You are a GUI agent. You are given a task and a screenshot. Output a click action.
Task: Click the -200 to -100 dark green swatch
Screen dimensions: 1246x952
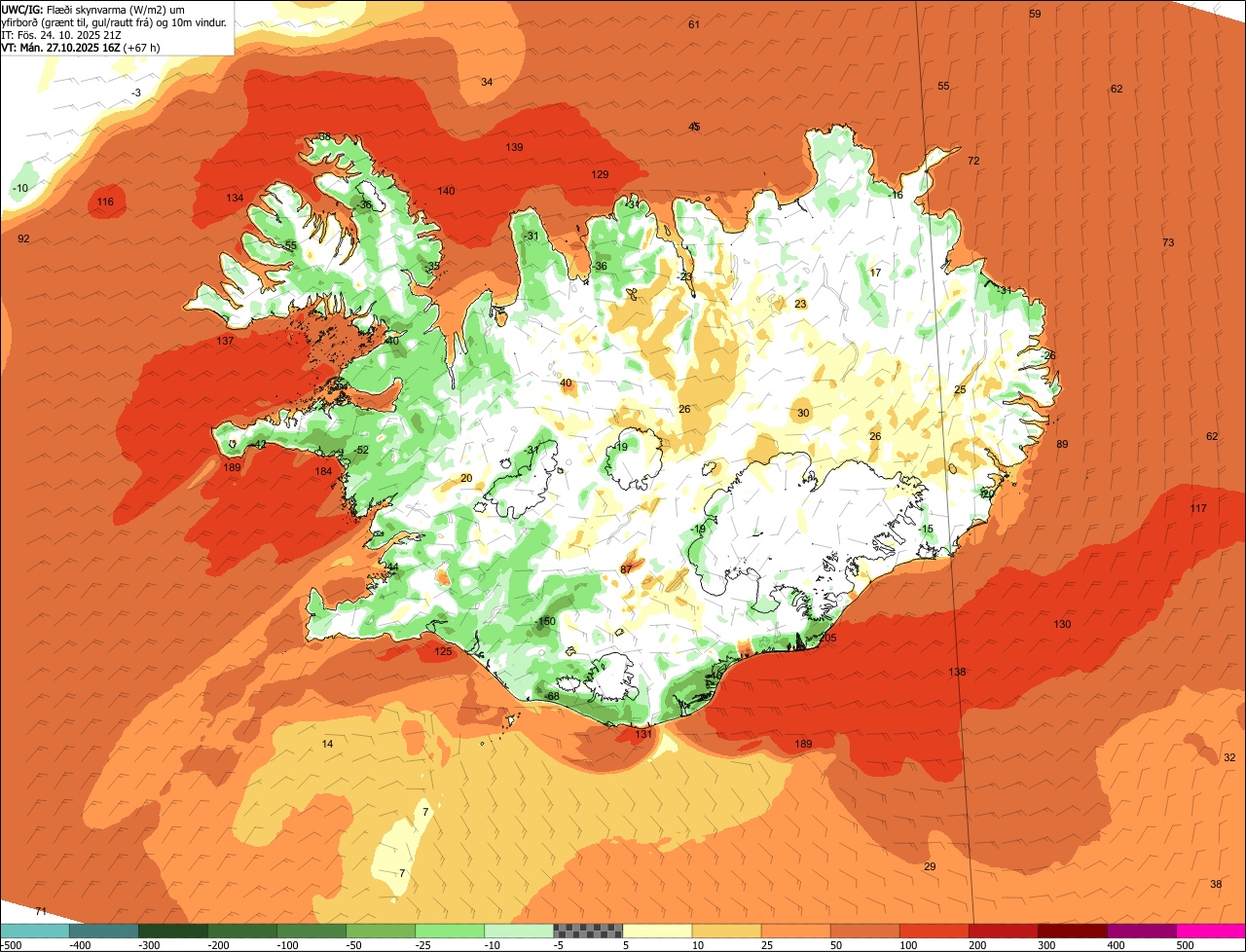click(x=241, y=931)
